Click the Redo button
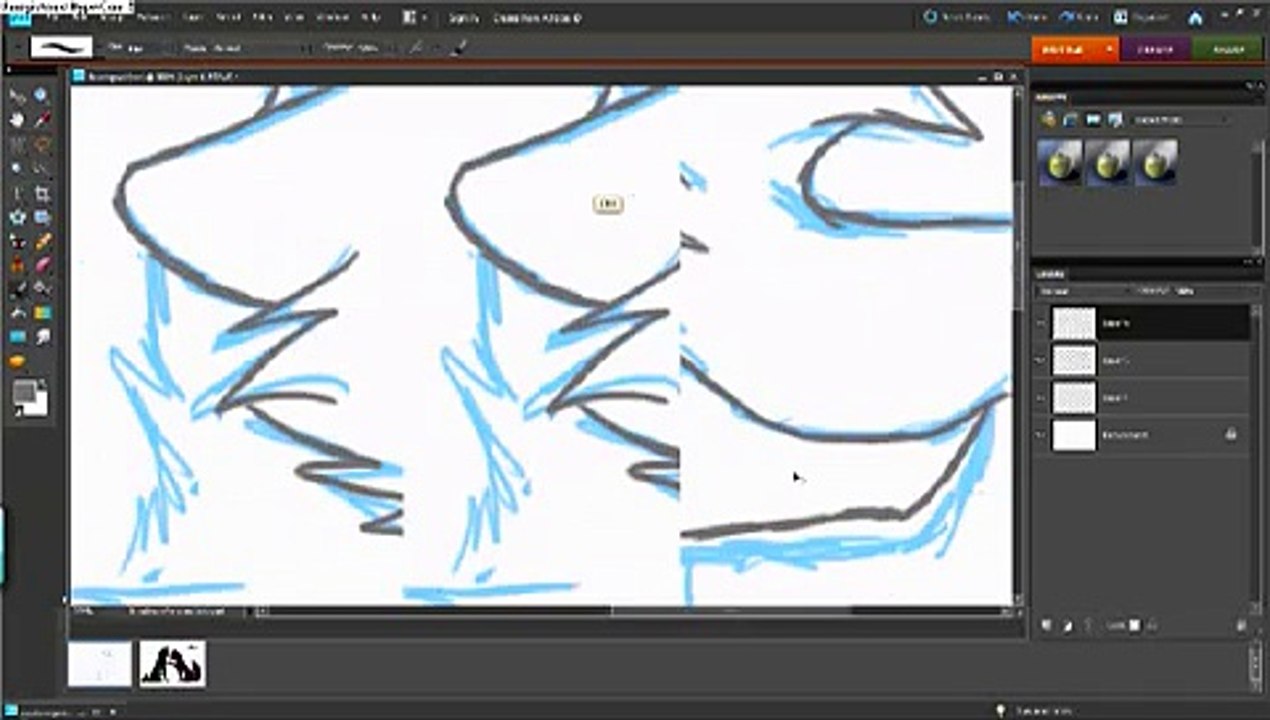 coord(1080,18)
